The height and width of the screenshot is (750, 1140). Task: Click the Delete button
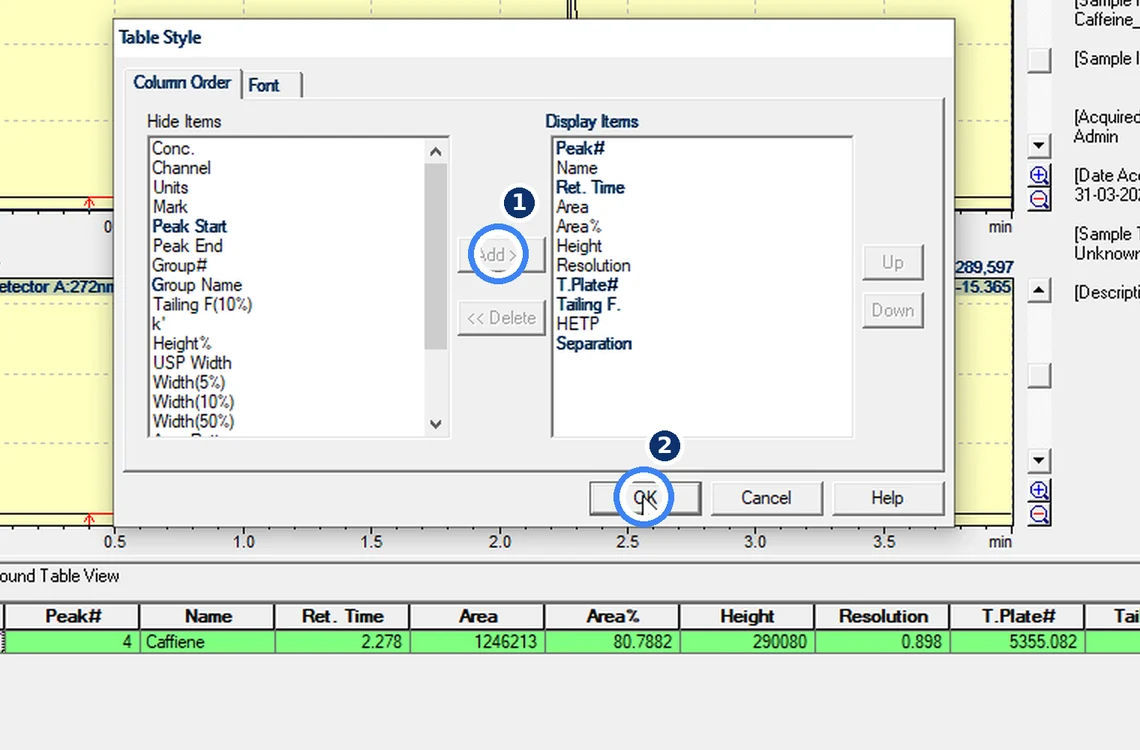(502, 318)
